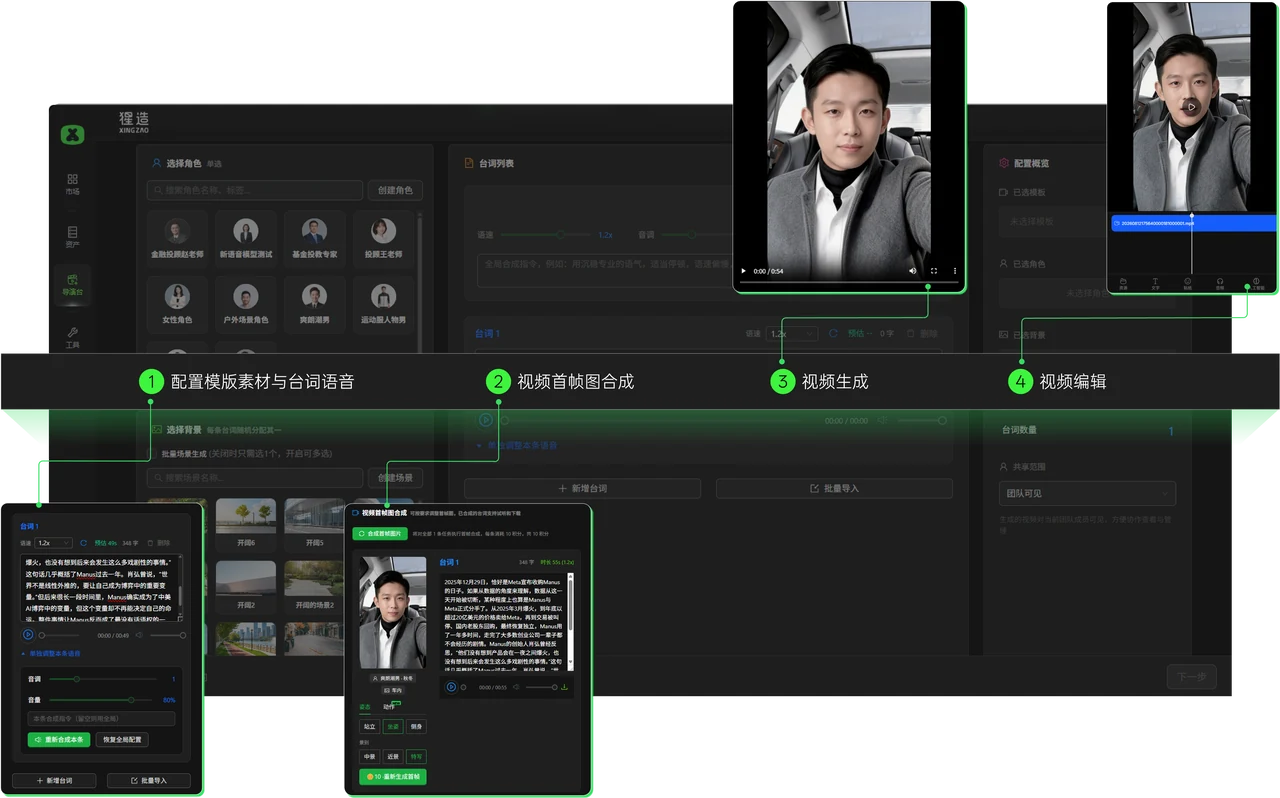1280x798 pixels.
Task: Click the download icon in the 首帧图 audio bar
Action: point(564,687)
